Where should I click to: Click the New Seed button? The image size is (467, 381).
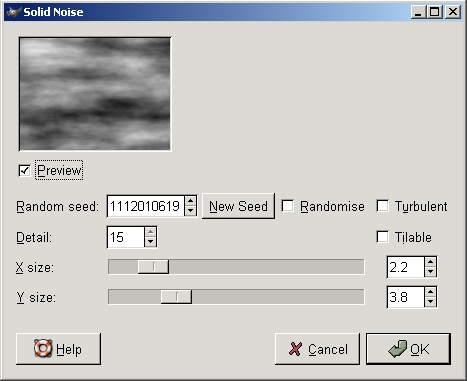tap(238, 206)
